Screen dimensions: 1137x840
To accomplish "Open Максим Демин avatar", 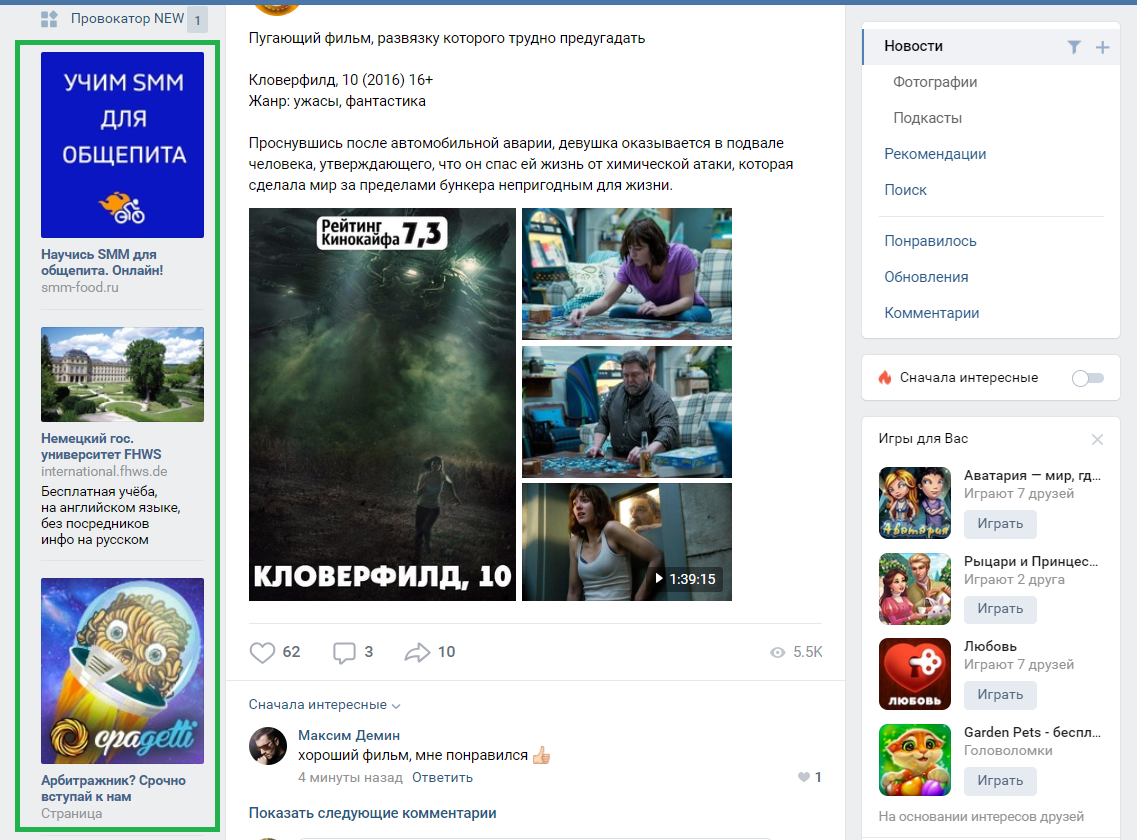I will tap(268, 746).
